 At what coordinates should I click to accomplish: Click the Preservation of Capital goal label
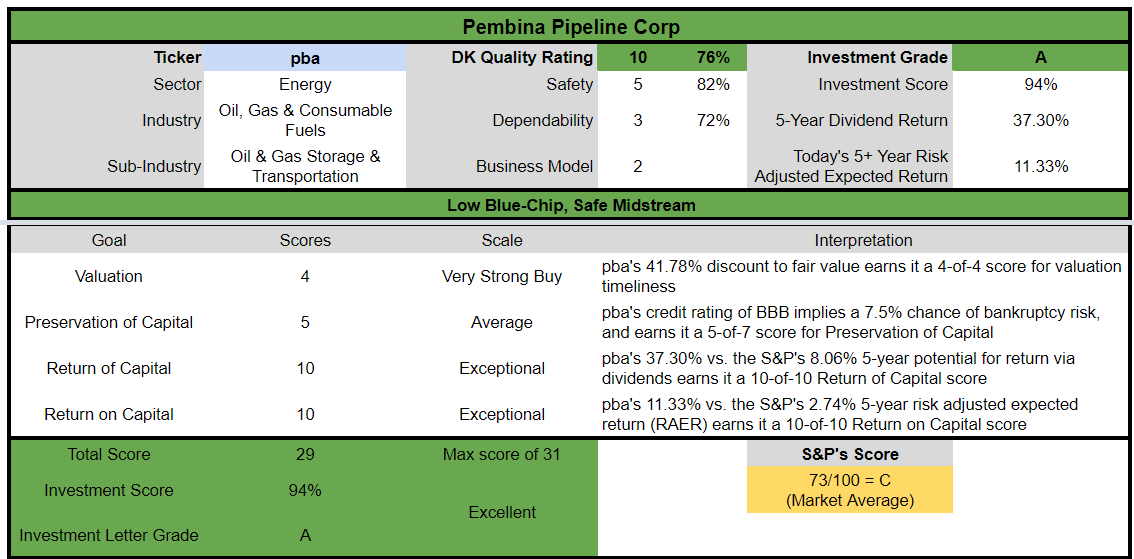108,323
